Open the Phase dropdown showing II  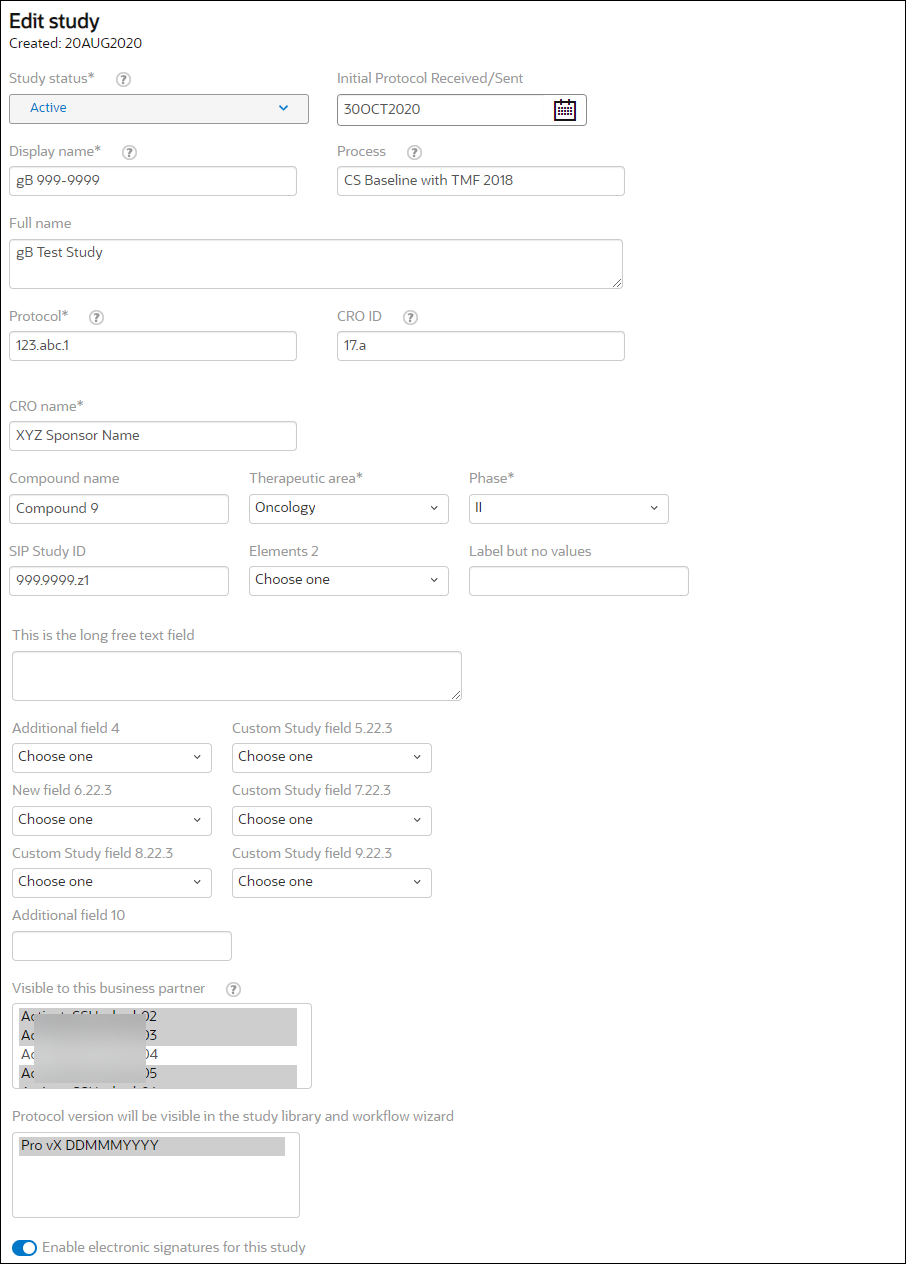(x=569, y=508)
